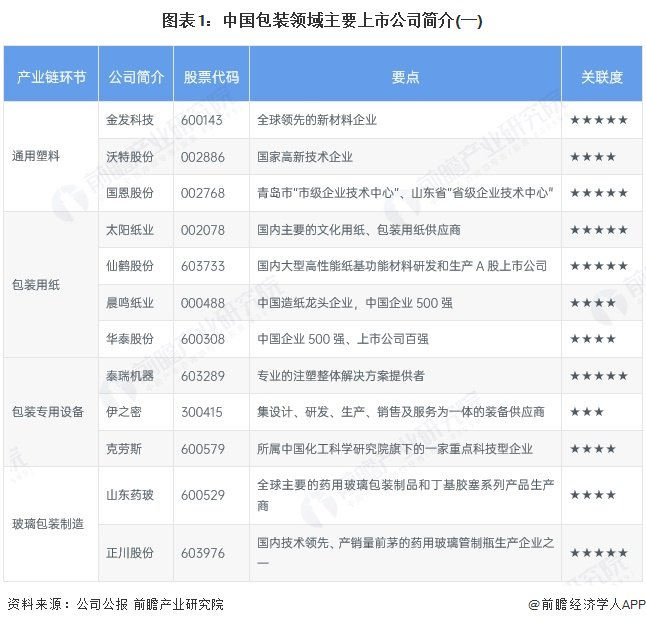Click company name 金发科技
Image resolution: width=646 pixels, height=625 pixels.
(x=130, y=120)
